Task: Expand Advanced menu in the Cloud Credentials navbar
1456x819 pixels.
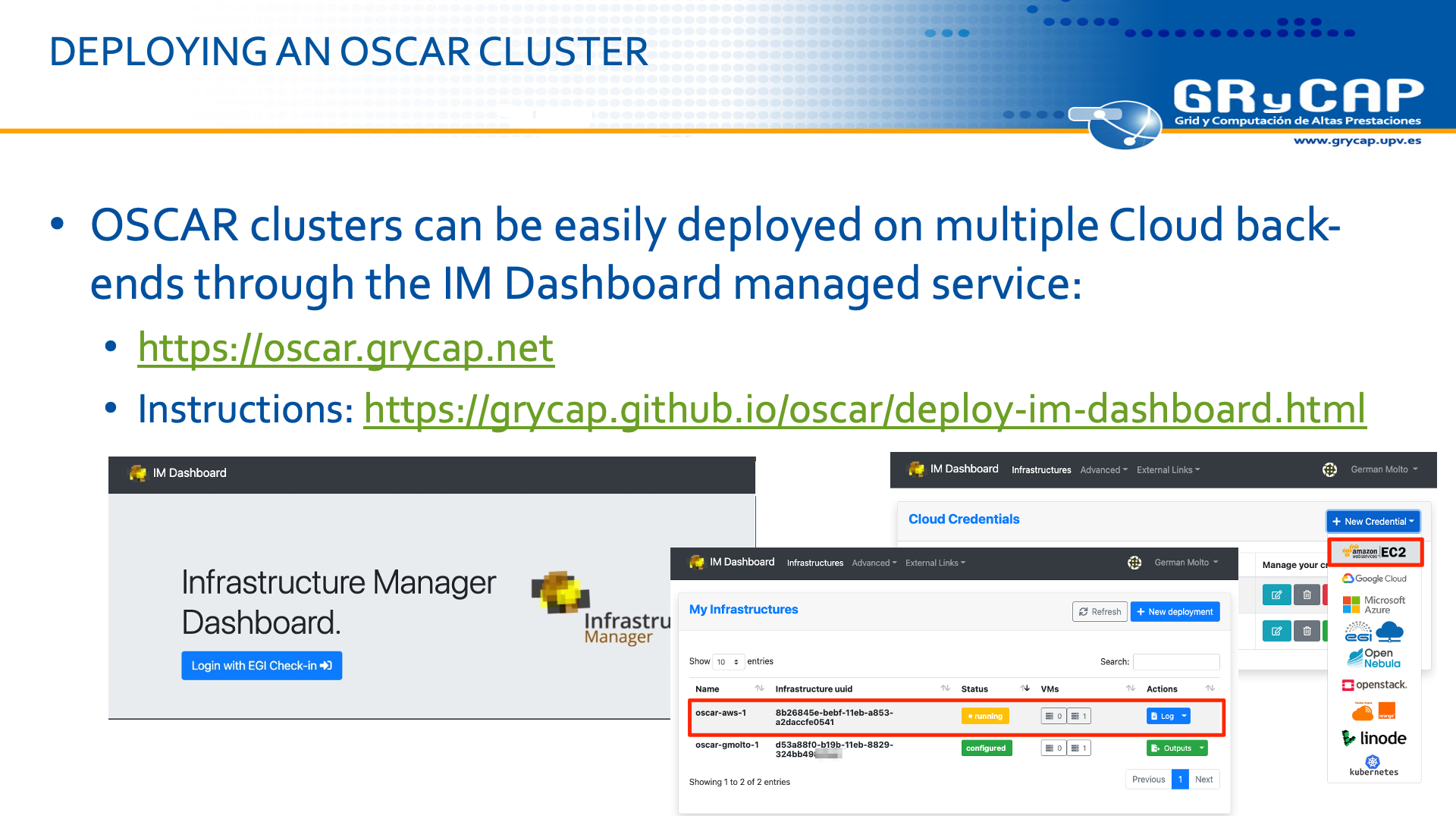Action: point(1103,470)
